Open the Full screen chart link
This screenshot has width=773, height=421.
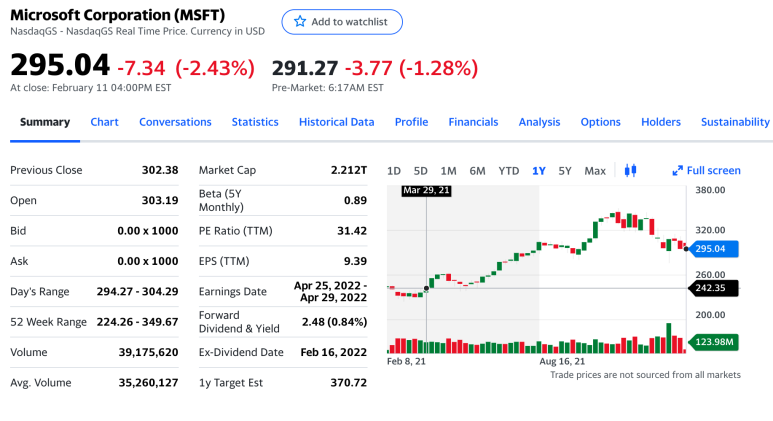[x=706, y=171]
